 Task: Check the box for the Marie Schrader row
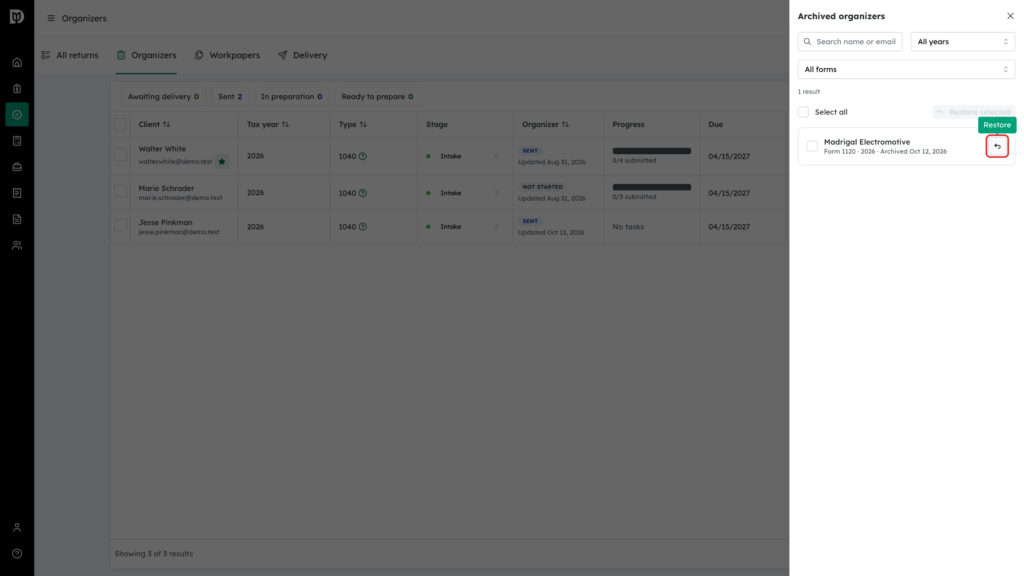(x=120, y=191)
